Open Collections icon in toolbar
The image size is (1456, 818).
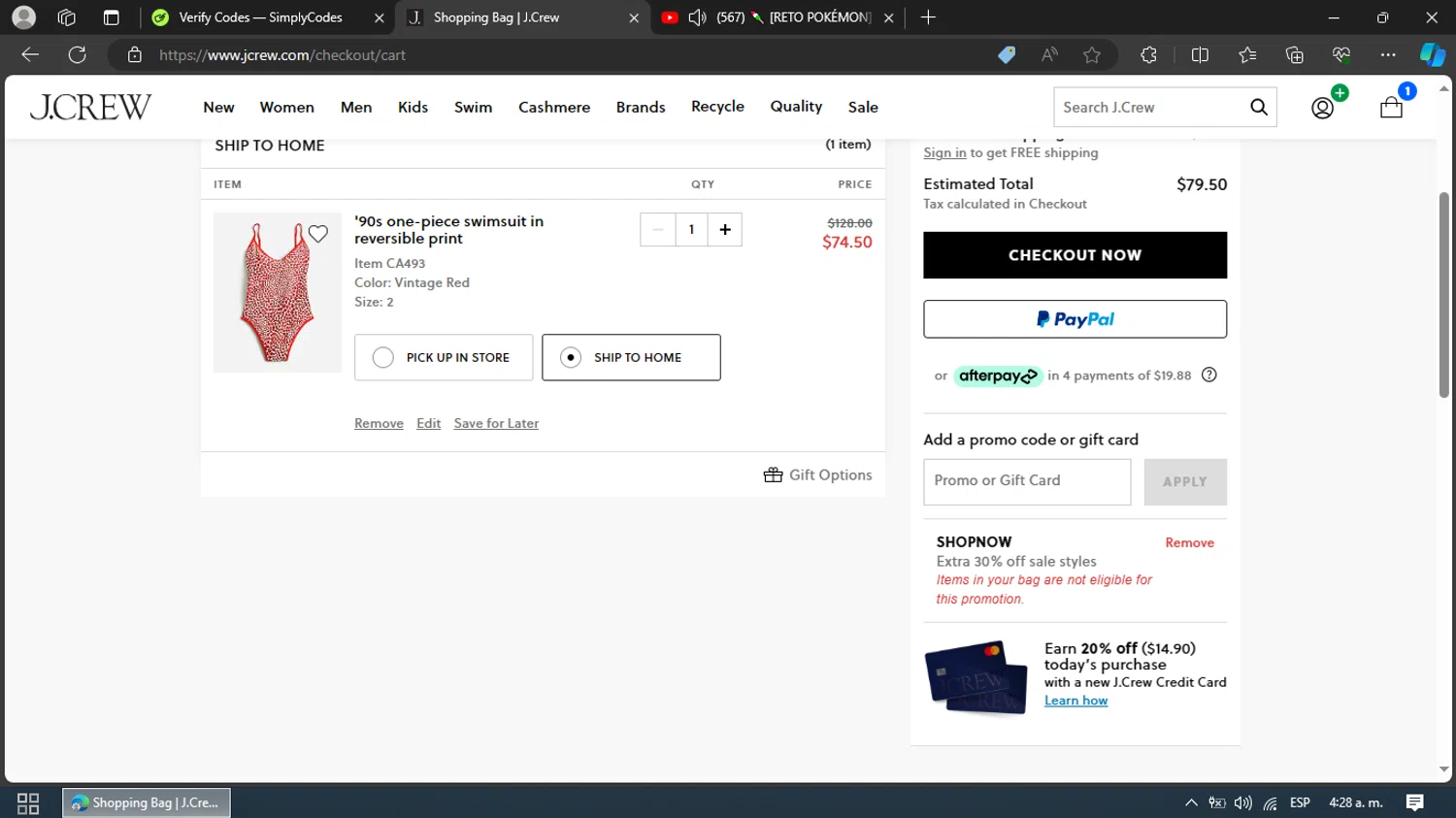point(1294,55)
